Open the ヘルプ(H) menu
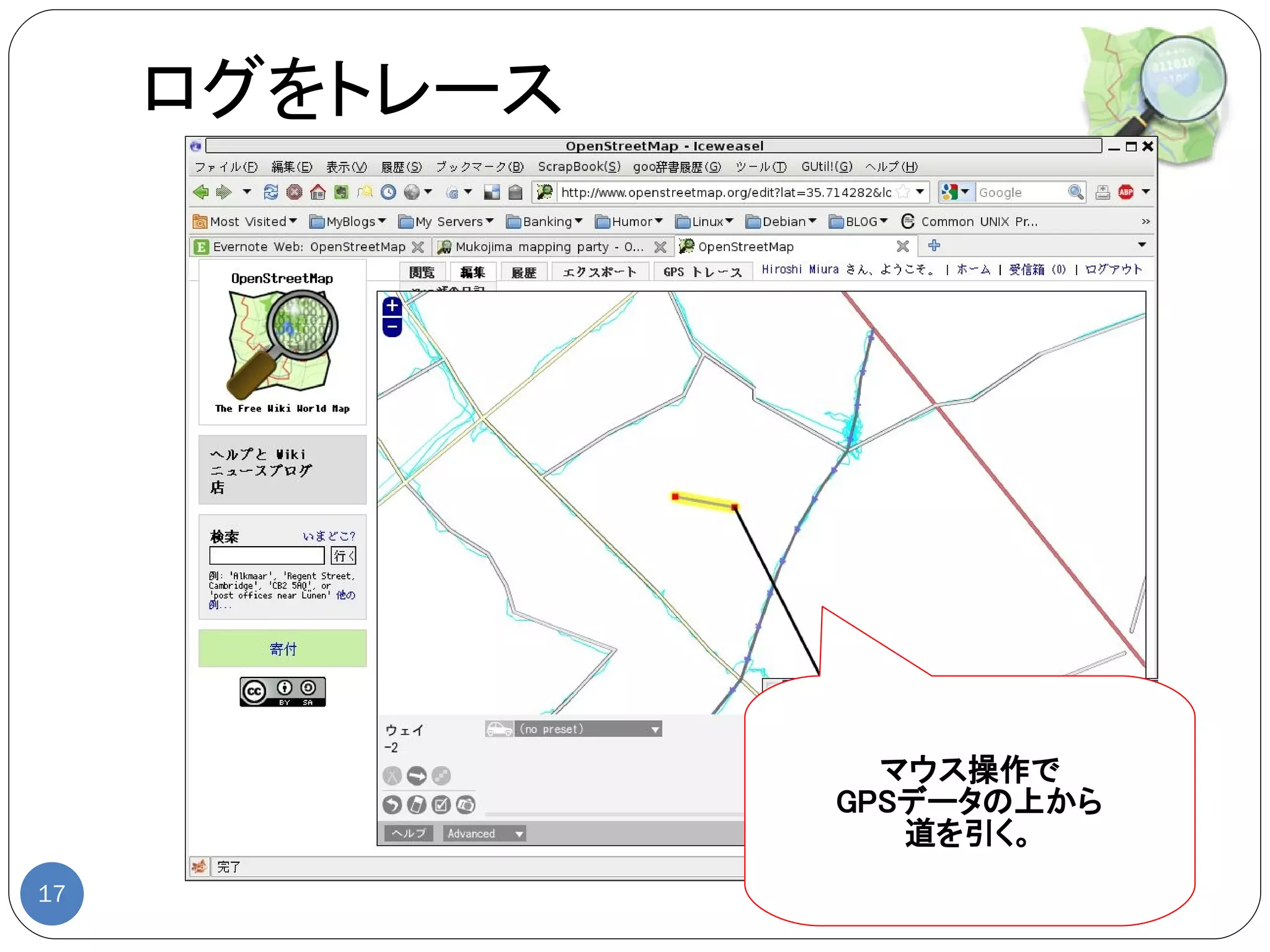The height and width of the screenshot is (952, 1270). [x=892, y=167]
